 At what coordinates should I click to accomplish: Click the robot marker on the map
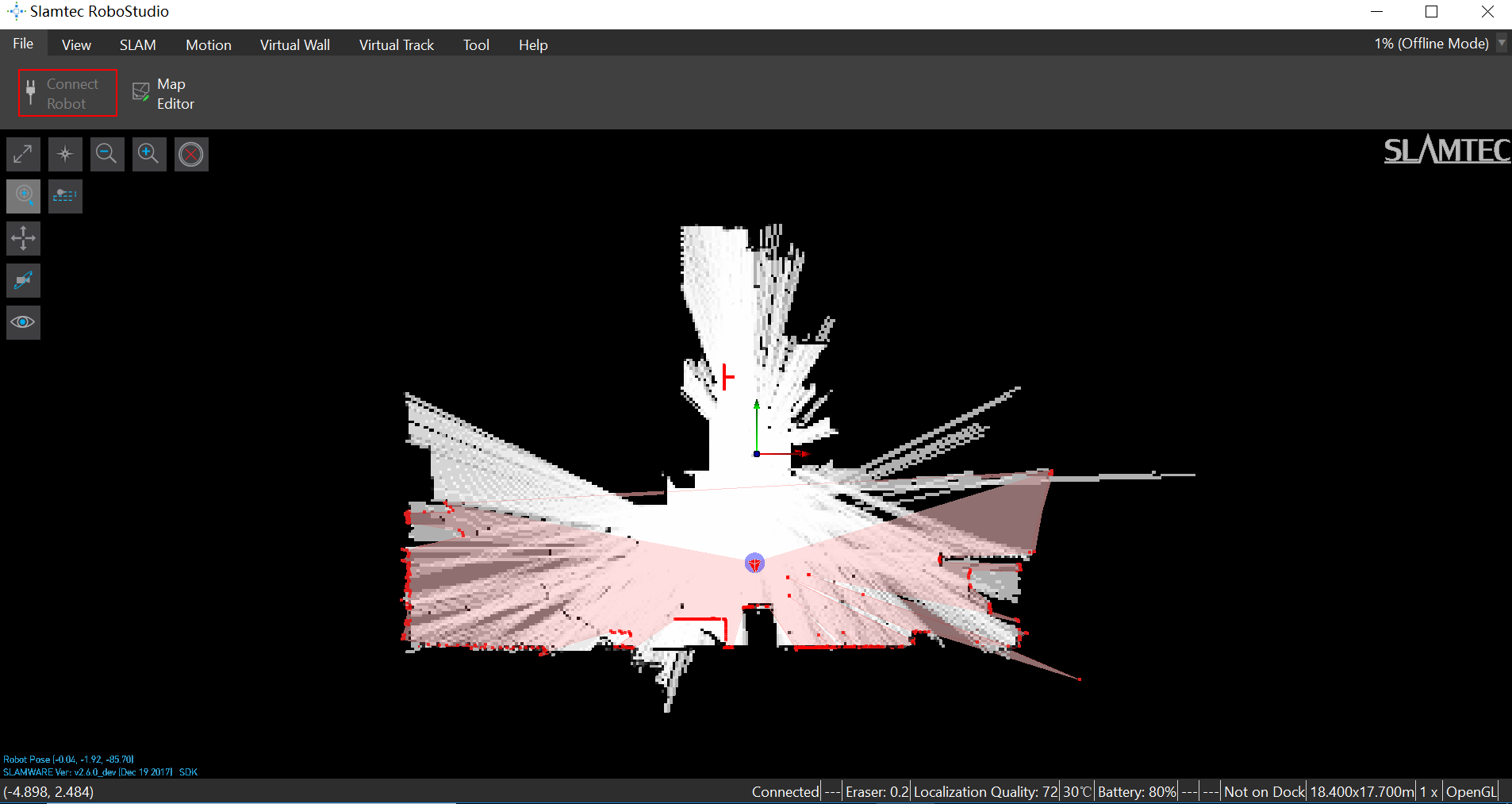tap(754, 564)
